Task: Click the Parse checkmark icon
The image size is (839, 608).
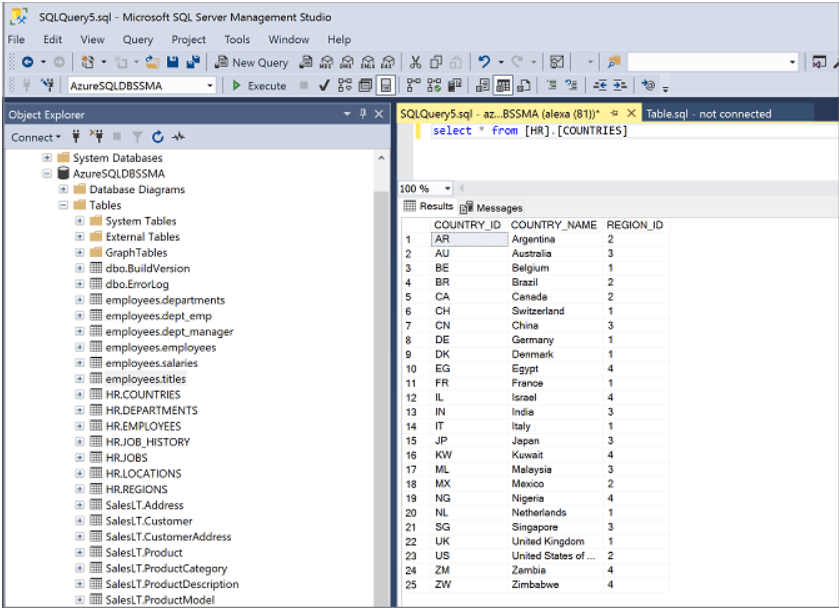Action: (324, 86)
